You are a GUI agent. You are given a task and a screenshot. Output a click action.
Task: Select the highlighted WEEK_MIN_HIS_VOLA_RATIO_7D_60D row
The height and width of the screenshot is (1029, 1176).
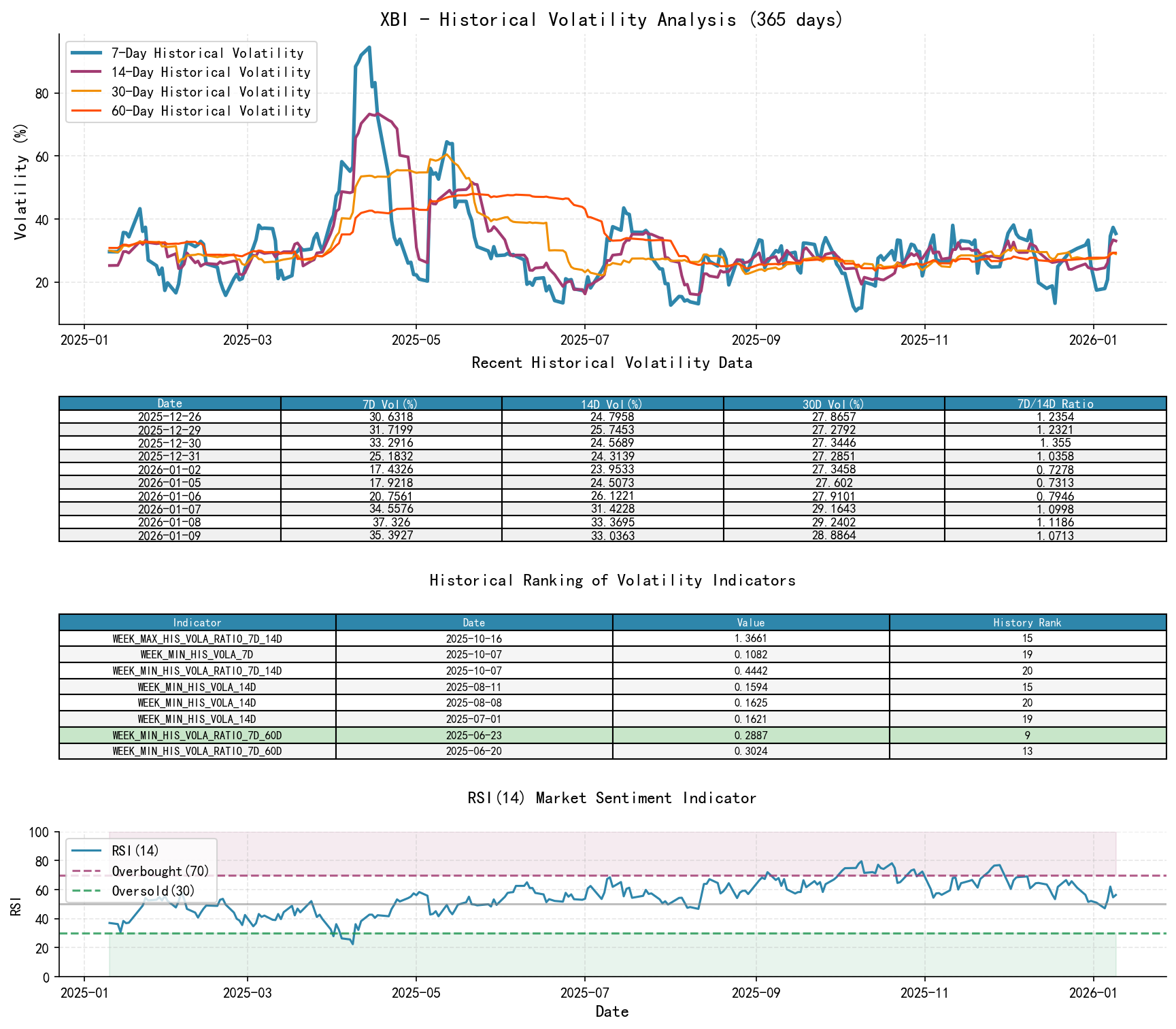point(408,735)
